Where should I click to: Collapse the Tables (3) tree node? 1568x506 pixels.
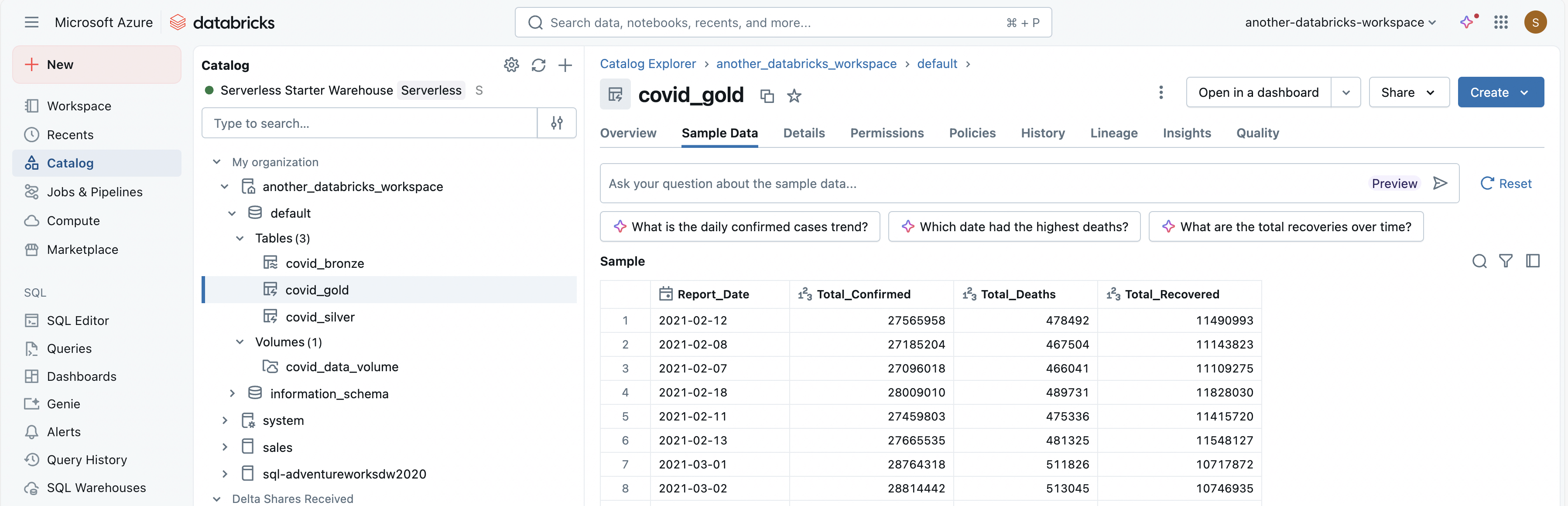pos(240,238)
